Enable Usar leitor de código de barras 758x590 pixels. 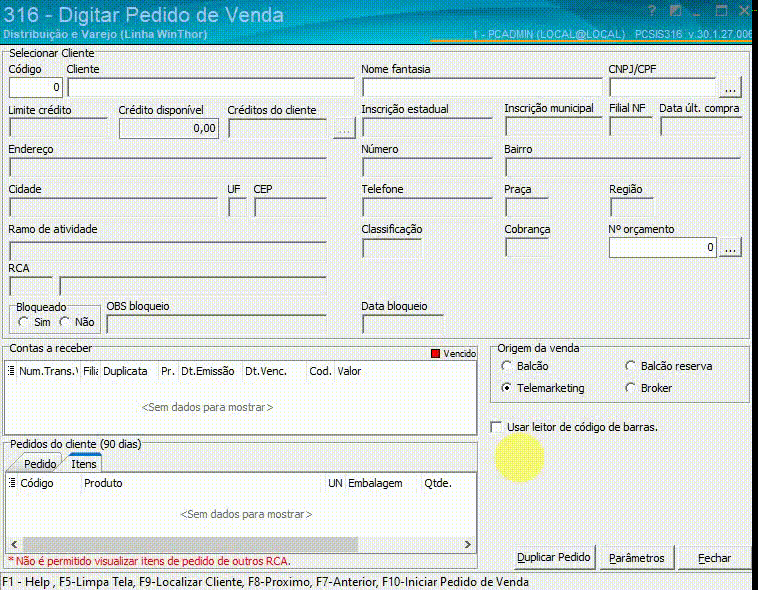pyautogui.click(x=496, y=427)
